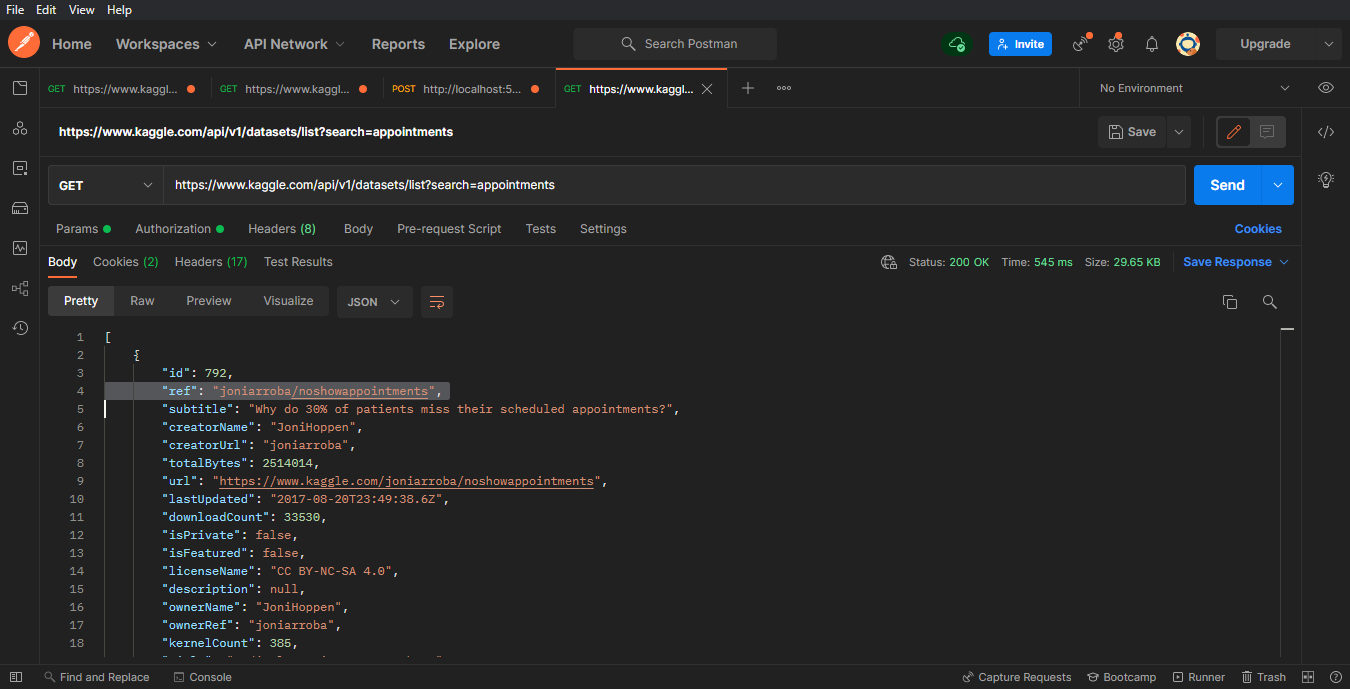Switch to the edit pencil mode
This screenshot has height=689, width=1350.
[1234, 132]
